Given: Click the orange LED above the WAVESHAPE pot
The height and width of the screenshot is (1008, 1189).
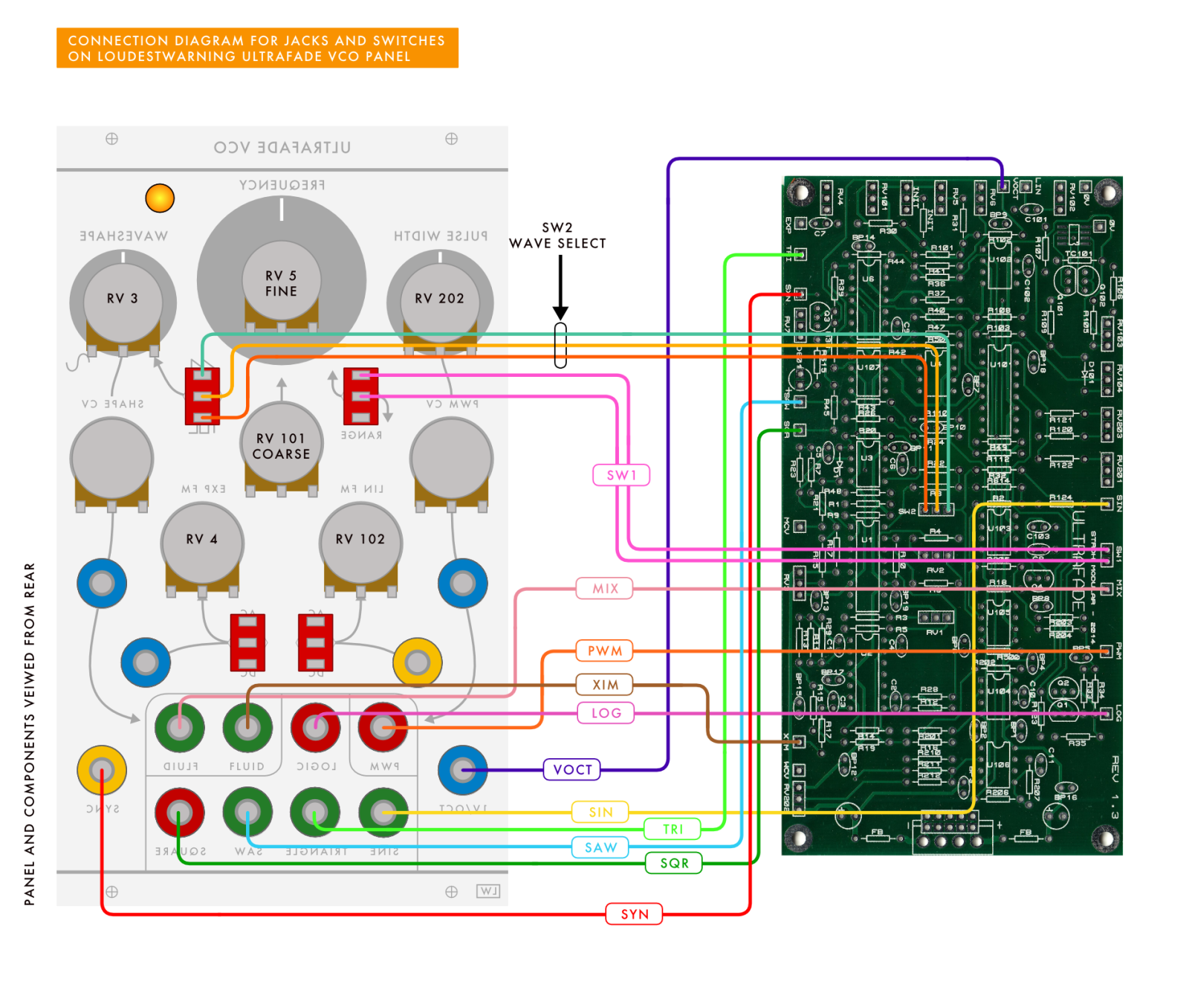Looking at the screenshot, I should 160,198.
